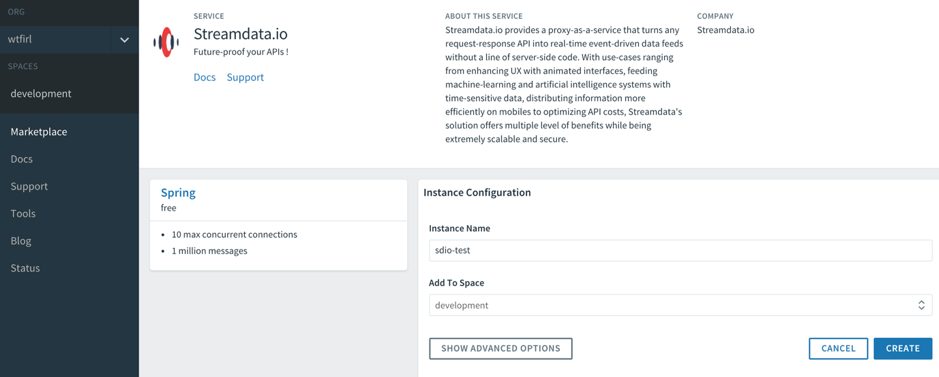Follow the Support link under Streamdata.io
Image resolution: width=939 pixels, height=377 pixels.
tap(245, 77)
